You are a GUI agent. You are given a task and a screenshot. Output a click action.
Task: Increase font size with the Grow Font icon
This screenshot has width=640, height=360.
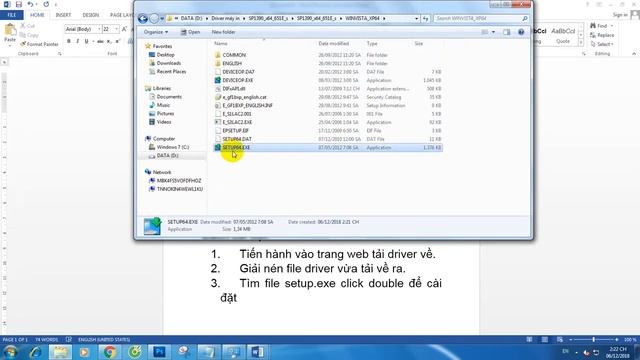124,29
